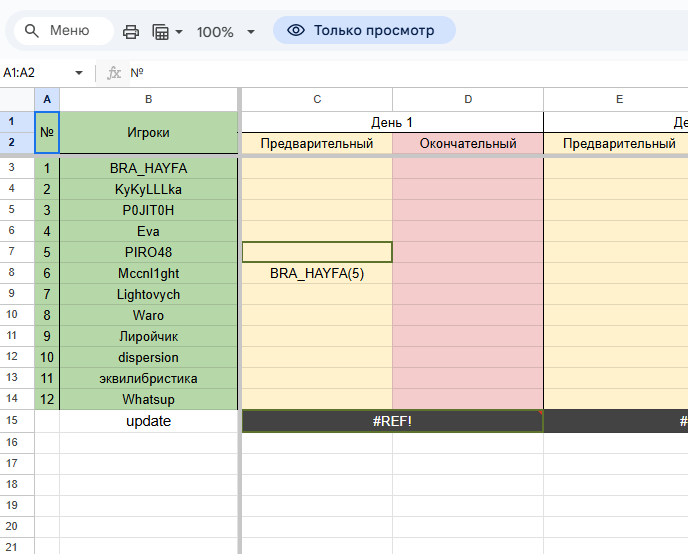Select column C header
Screen dimensions: 688x554
[317, 100]
